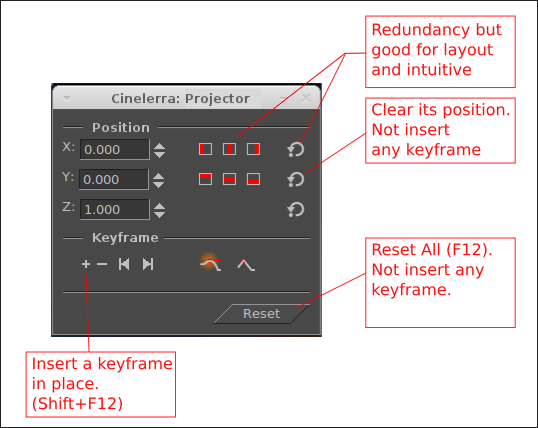The width and height of the screenshot is (538, 428).
Task: Decrease Z value with down arrow
Action: click(x=160, y=214)
